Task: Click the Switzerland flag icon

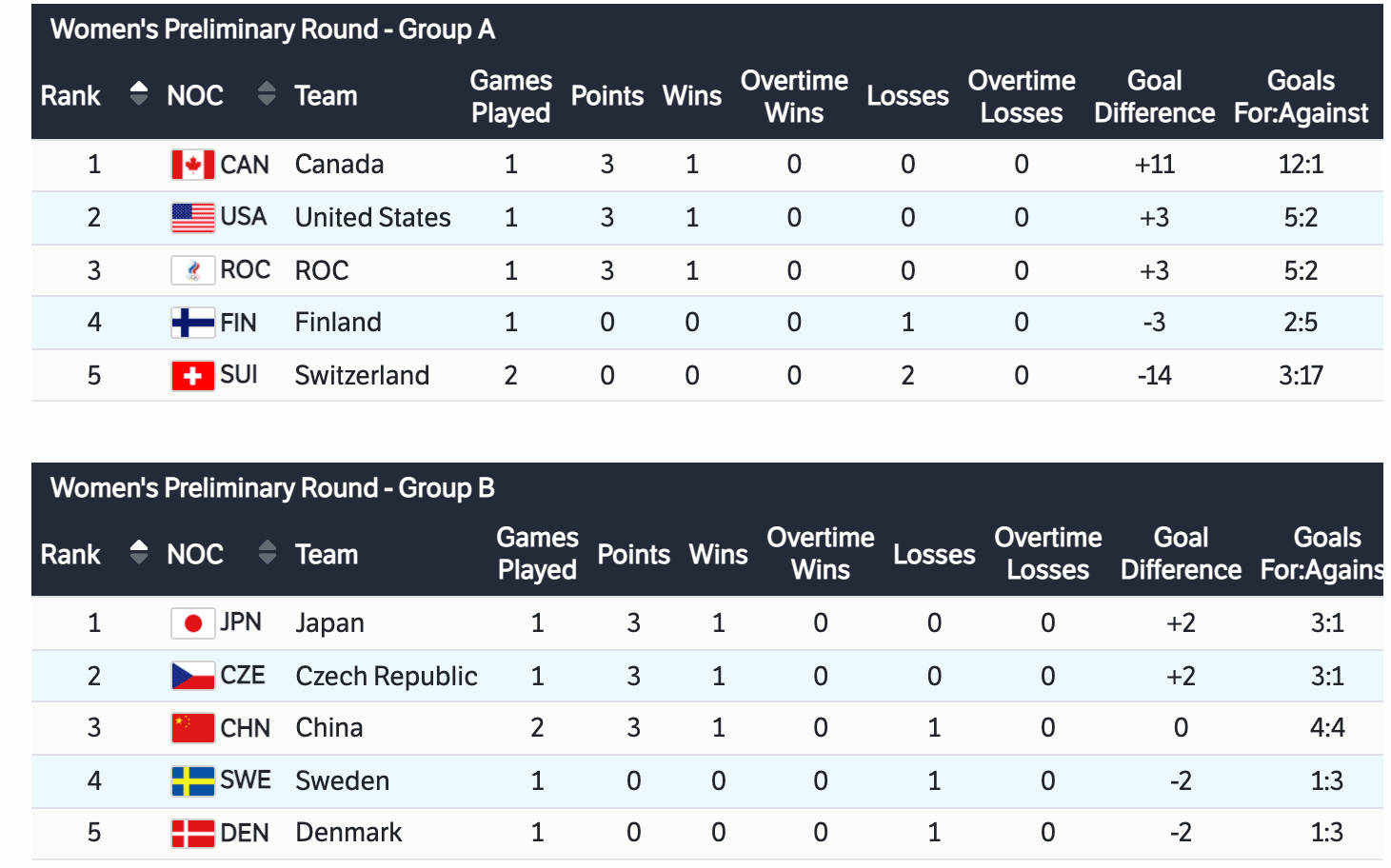Action: pyautogui.click(x=192, y=376)
